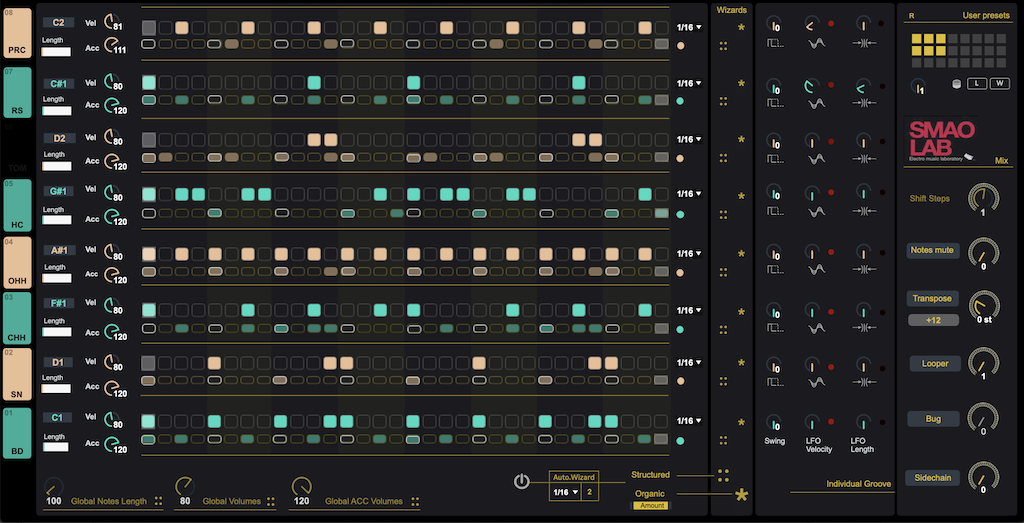Toggle the first step of the RS C#1 row
1024x523 pixels.
pyautogui.click(x=148, y=82)
